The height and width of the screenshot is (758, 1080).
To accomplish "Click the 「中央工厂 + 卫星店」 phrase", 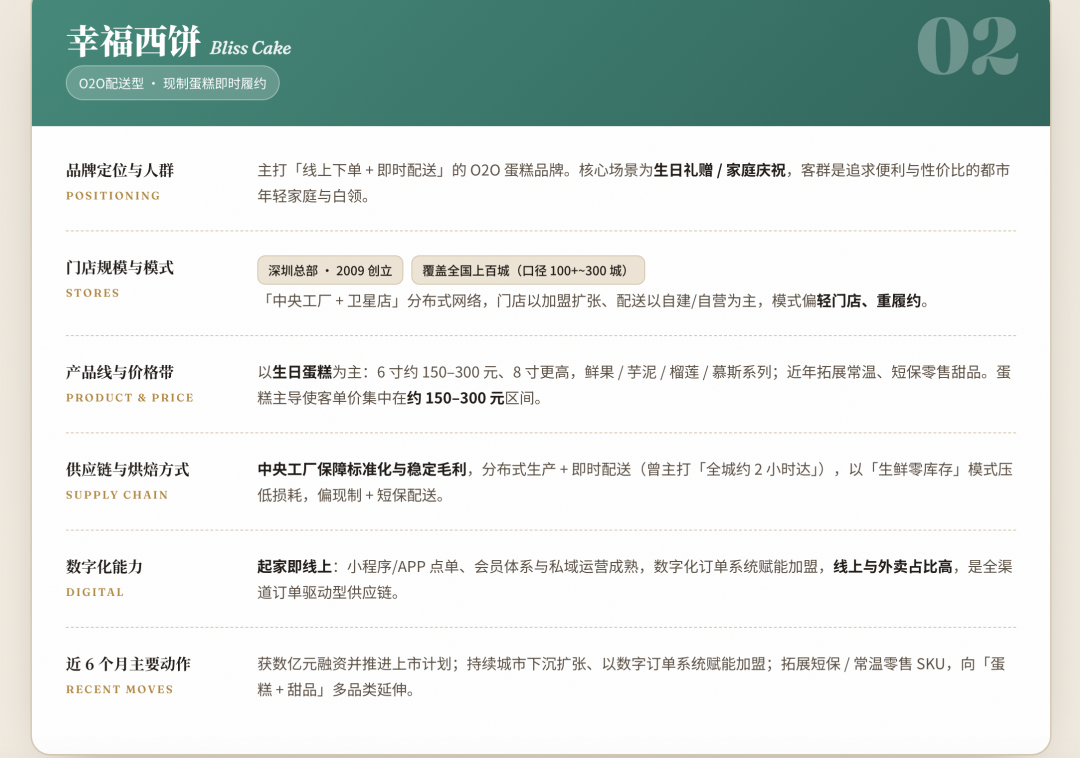I will pos(332,301).
